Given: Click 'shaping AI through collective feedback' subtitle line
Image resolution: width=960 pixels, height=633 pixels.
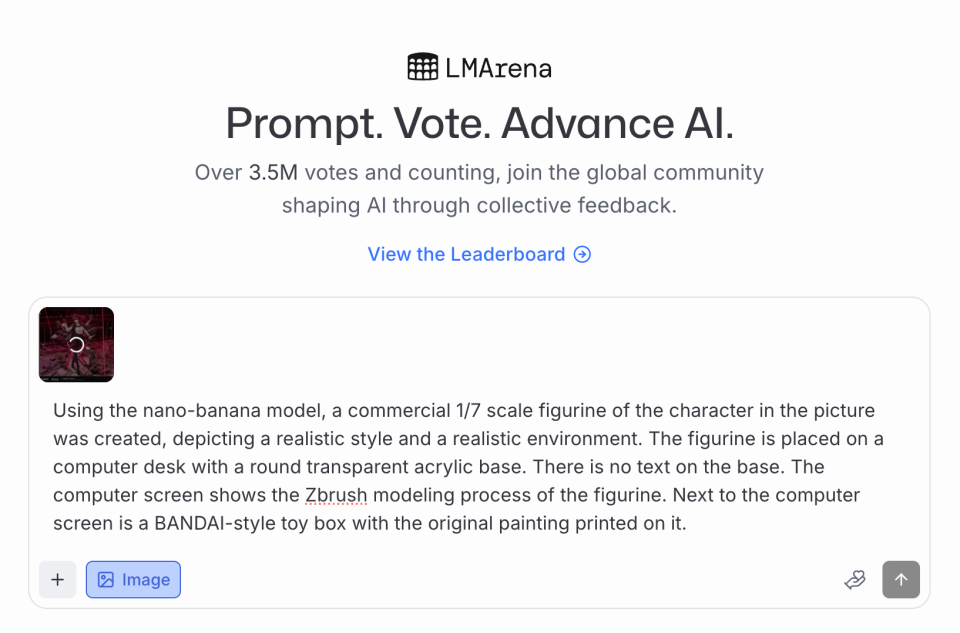Looking at the screenshot, I should [x=480, y=206].
